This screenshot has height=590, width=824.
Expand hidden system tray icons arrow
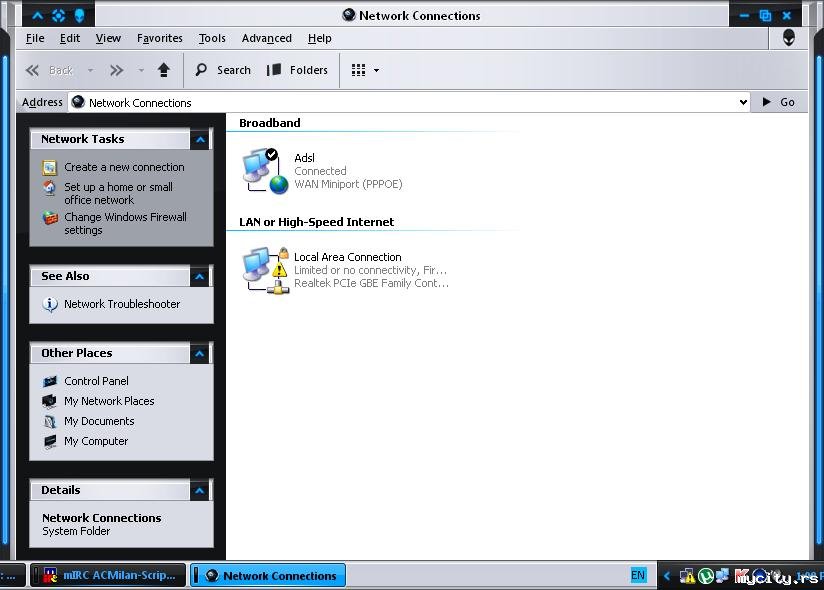click(666, 576)
